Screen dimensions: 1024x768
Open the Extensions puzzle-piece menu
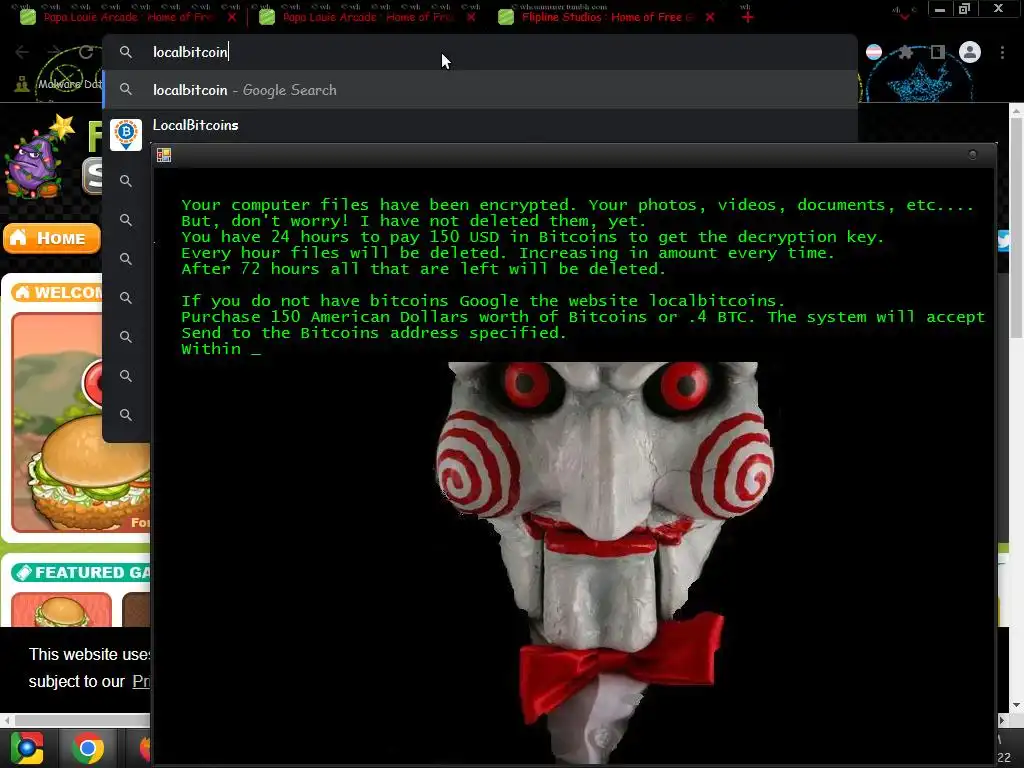click(x=905, y=52)
